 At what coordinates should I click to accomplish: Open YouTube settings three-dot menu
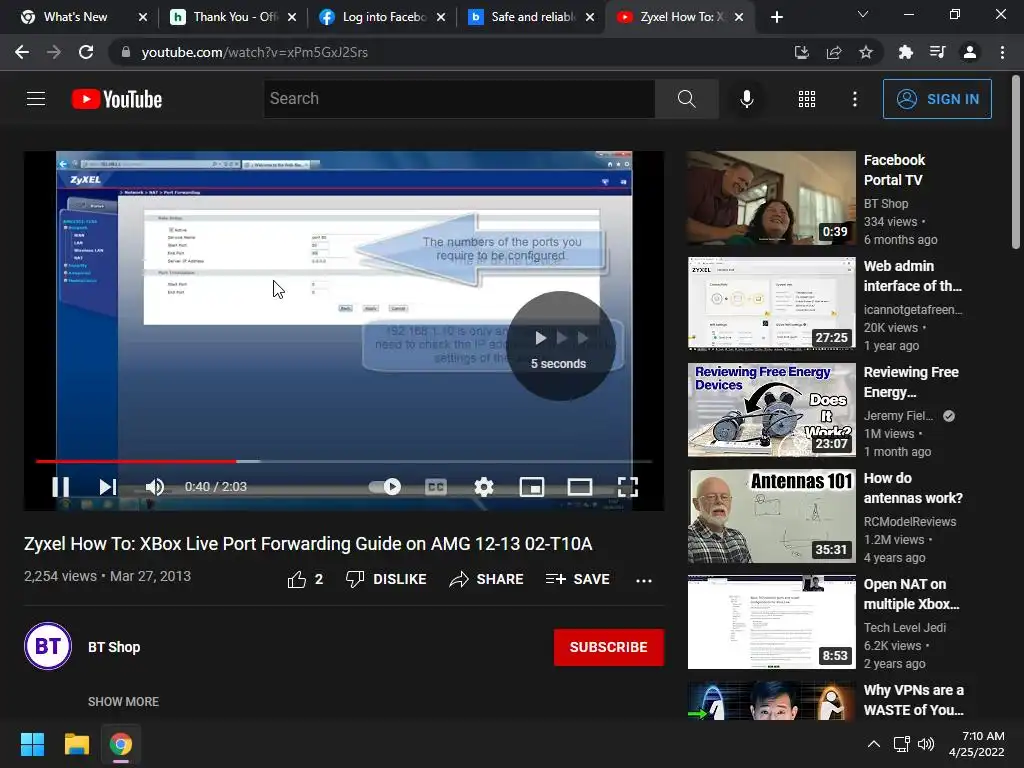tap(854, 99)
